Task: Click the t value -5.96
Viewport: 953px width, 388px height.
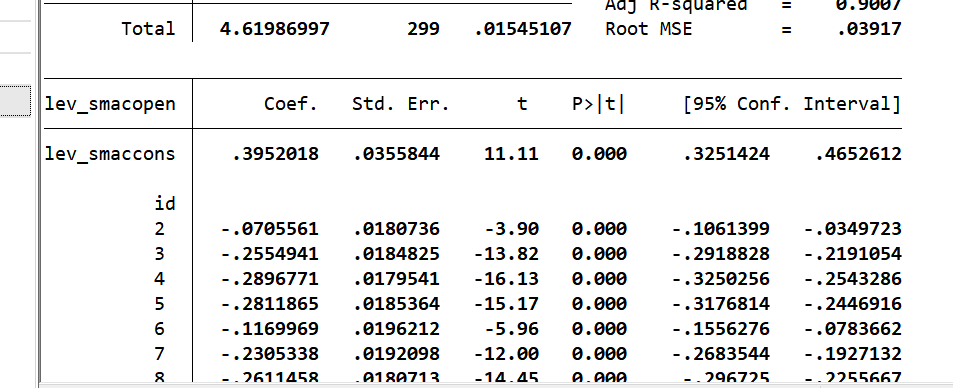Action: tap(511, 328)
